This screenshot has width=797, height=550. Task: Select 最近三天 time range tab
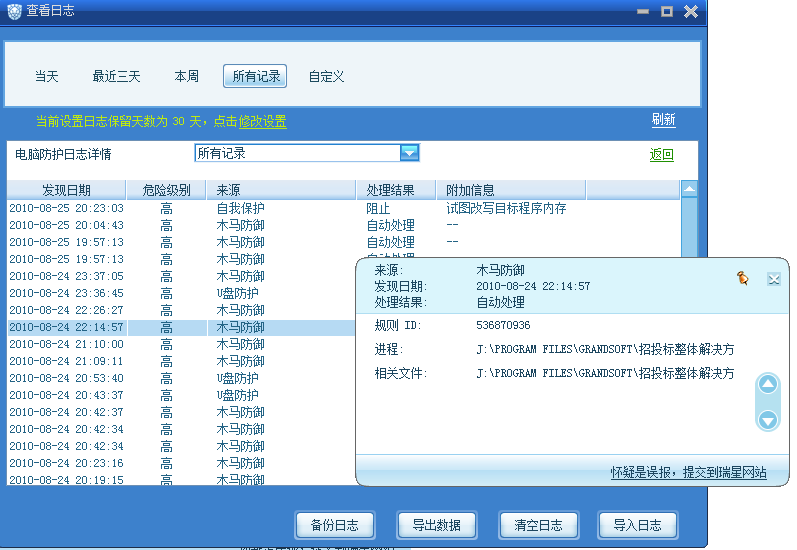(x=117, y=76)
